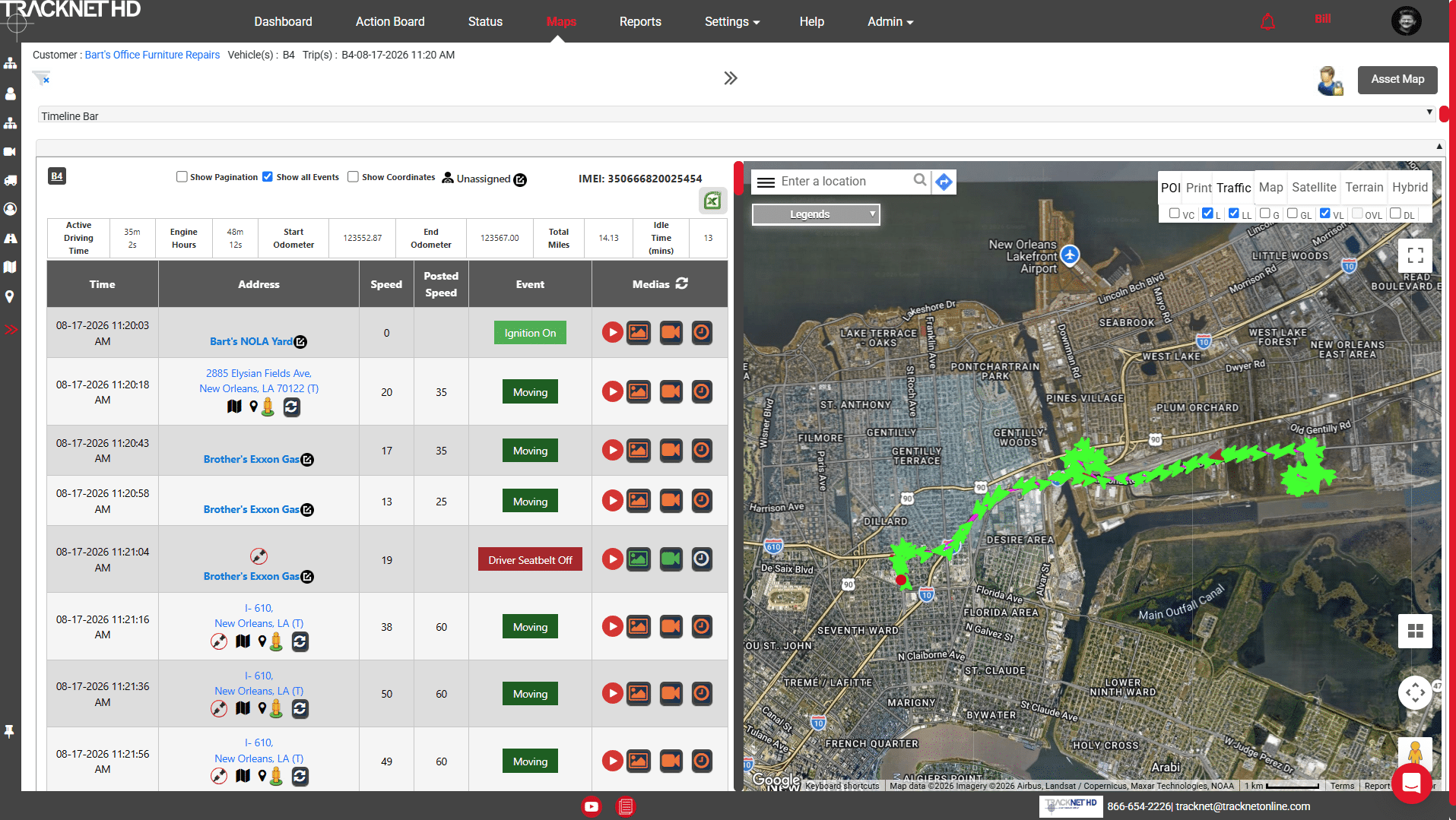Open the map hamburger menu
Image resolution: width=1456 pixels, height=820 pixels.
point(766,182)
